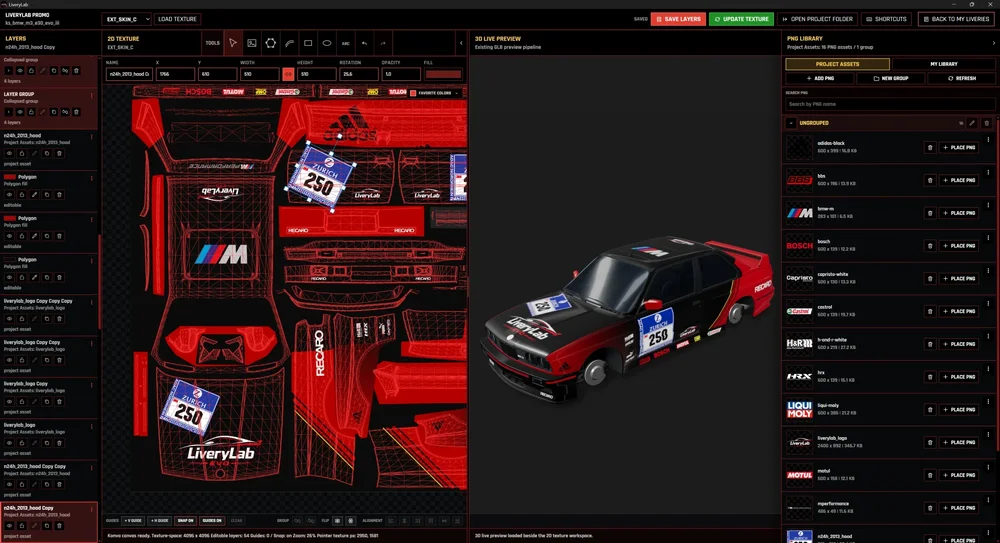Hide the selected n24h_2013_hood Copy layer
Screen dimensions: 1000x543
point(10,526)
